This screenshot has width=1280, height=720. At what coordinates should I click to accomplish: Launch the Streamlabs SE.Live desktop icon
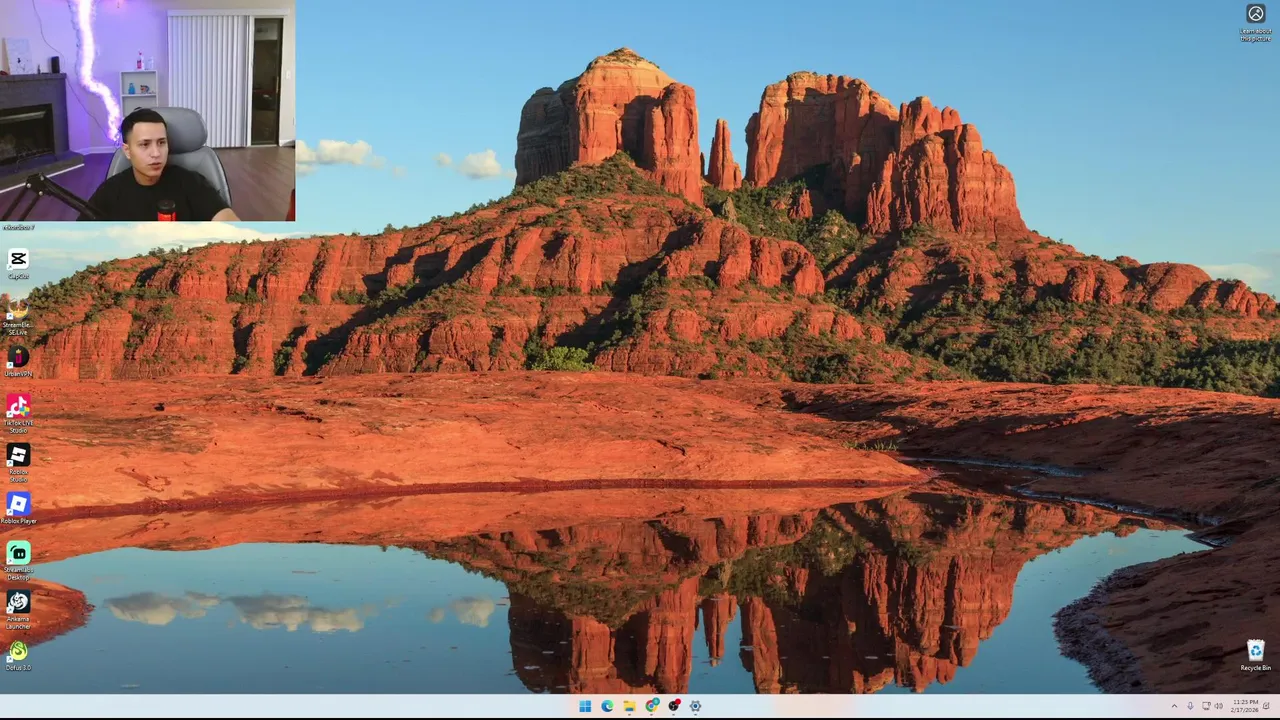[x=18, y=315]
